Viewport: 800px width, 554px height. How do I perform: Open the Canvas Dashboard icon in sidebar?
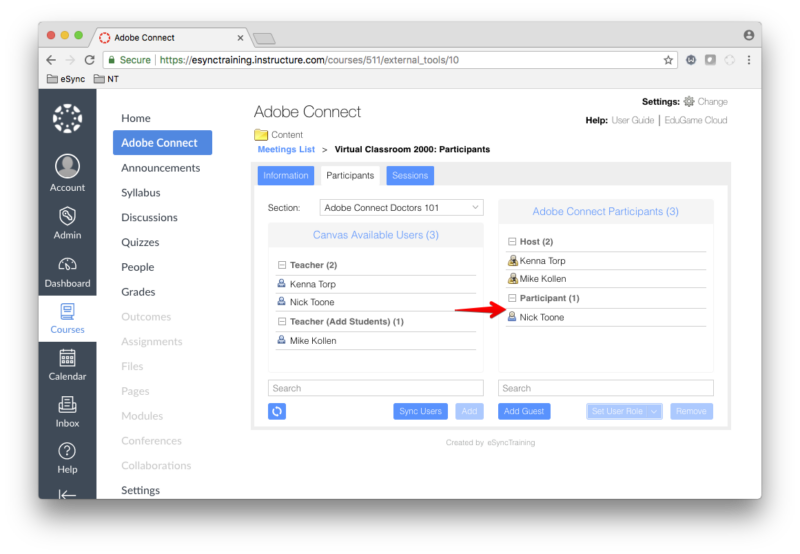tap(67, 266)
